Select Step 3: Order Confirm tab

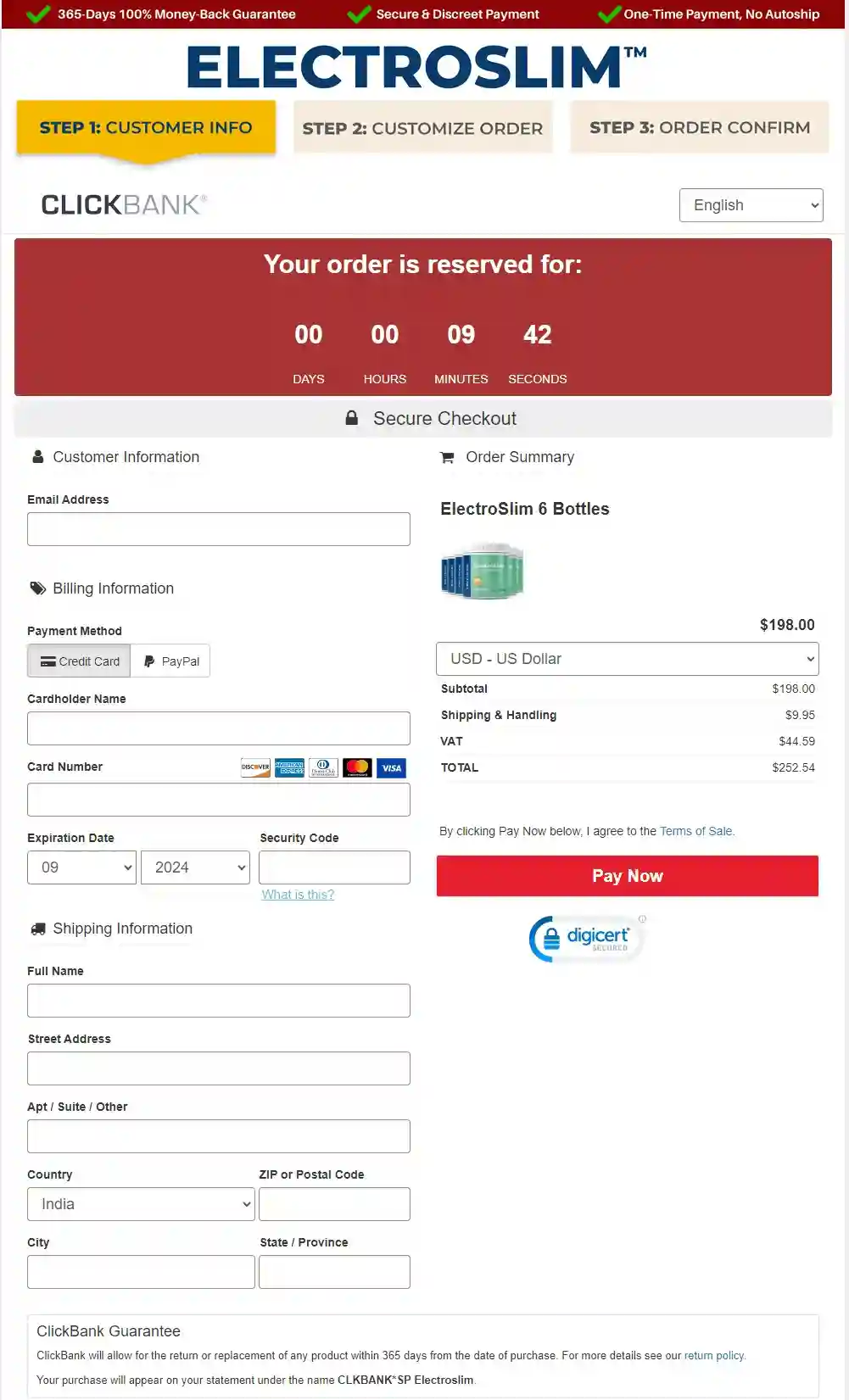pos(700,127)
